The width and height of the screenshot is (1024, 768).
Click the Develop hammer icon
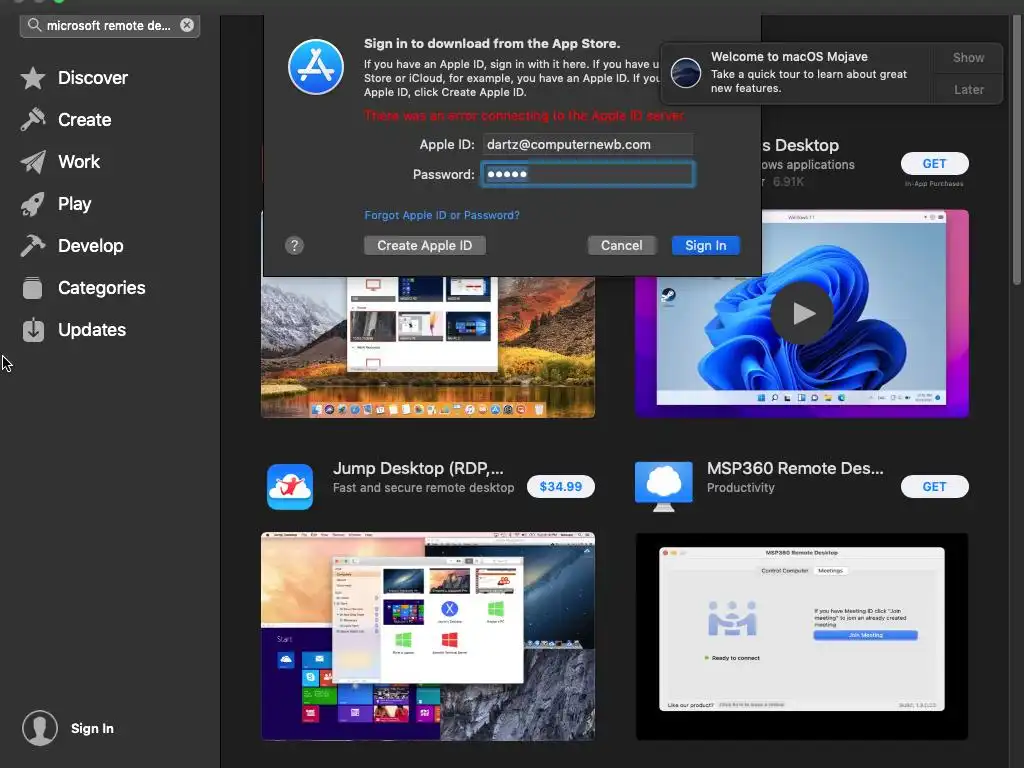click(33, 246)
